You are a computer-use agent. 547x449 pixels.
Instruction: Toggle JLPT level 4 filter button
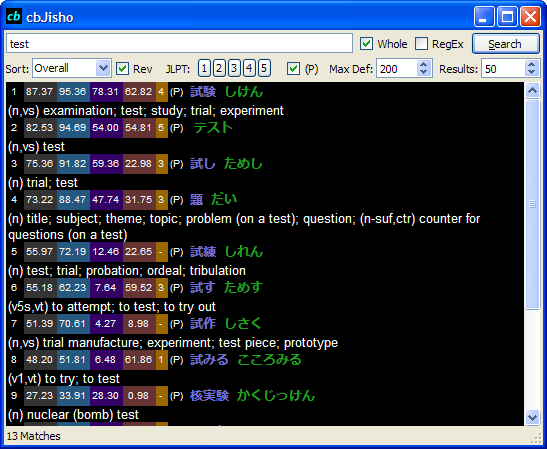(x=249, y=68)
